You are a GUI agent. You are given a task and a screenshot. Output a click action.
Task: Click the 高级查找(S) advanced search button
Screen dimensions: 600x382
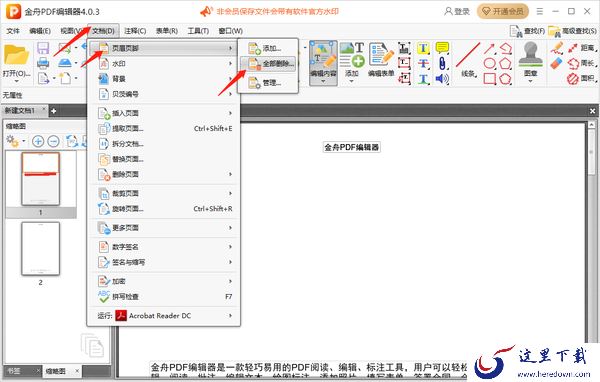point(572,31)
